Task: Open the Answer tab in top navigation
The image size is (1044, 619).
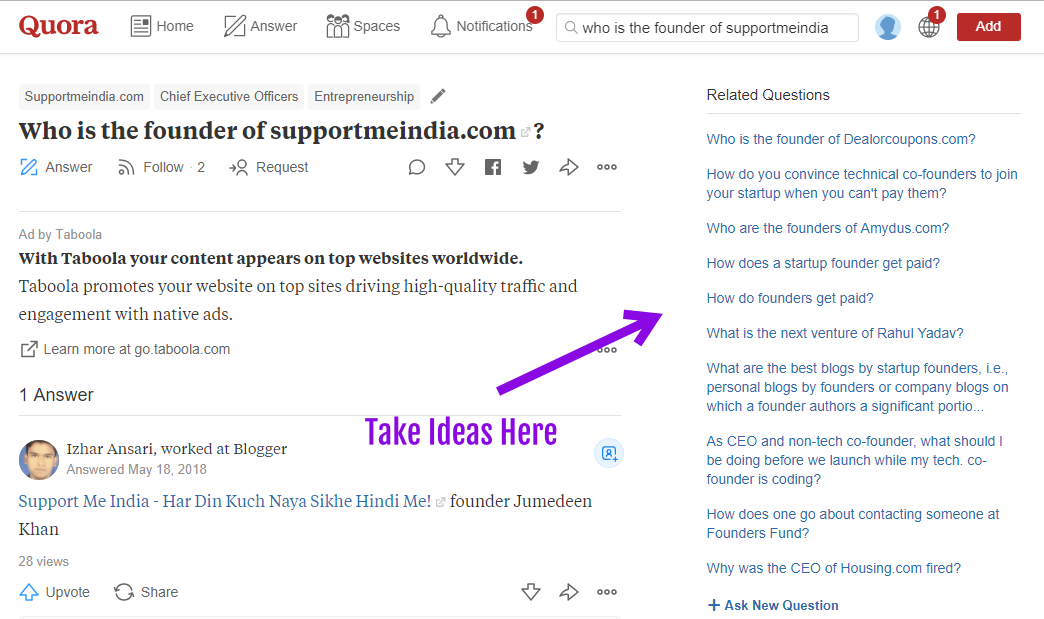Action: [260, 27]
